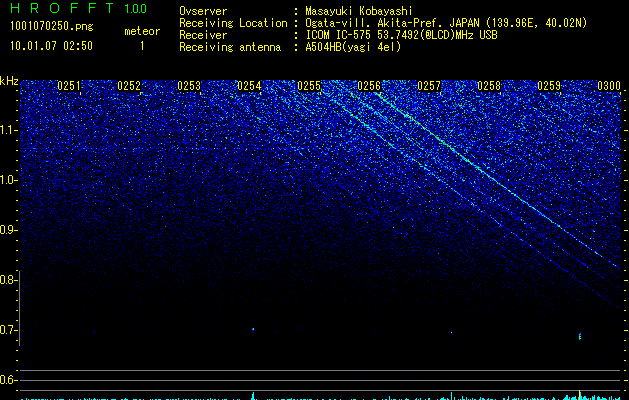Click the 0254 time marker
This screenshot has width=629, height=400.
coord(249,86)
